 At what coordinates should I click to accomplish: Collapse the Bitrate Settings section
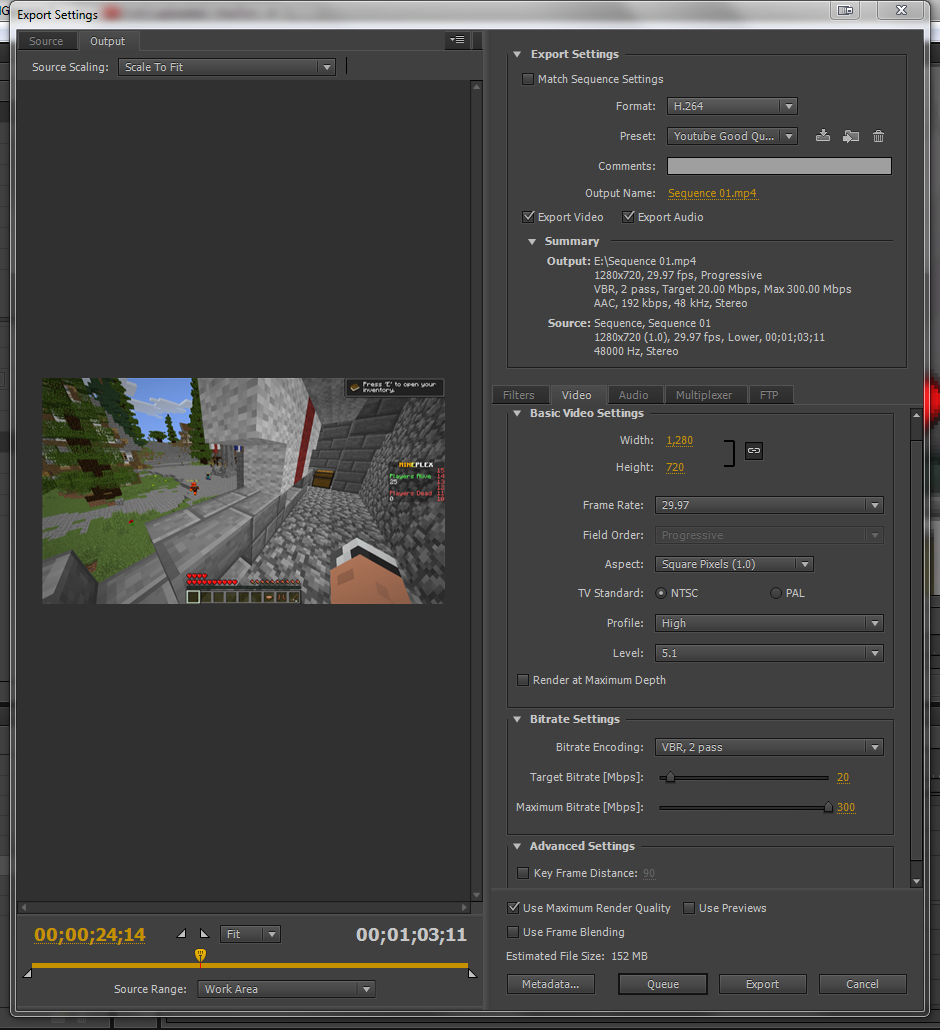tap(517, 719)
